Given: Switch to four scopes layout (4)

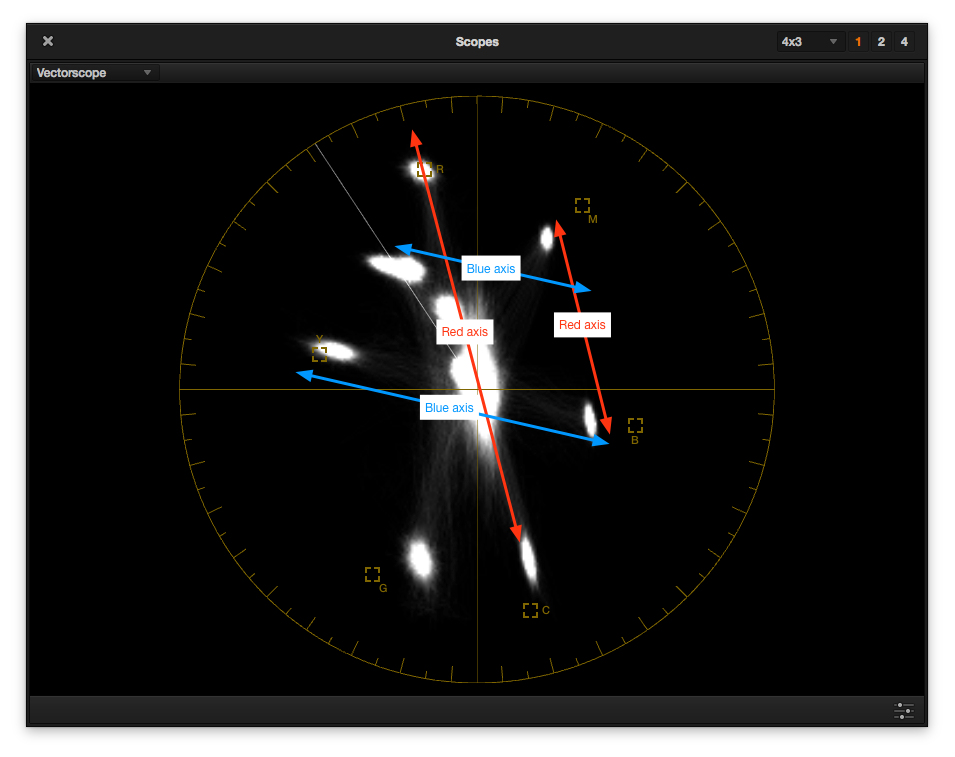Looking at the screenshot, I should 904,41.
